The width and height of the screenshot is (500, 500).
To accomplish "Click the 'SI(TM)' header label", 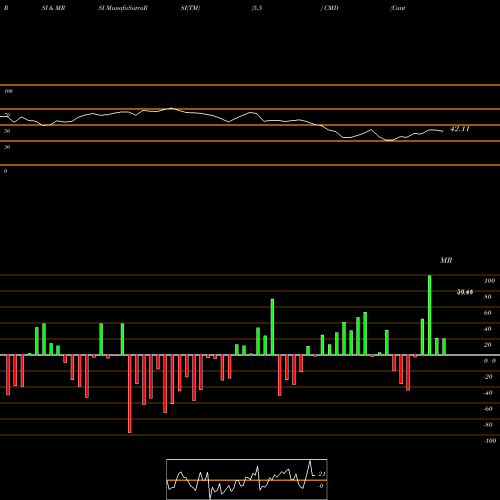I will coord(190,8).
